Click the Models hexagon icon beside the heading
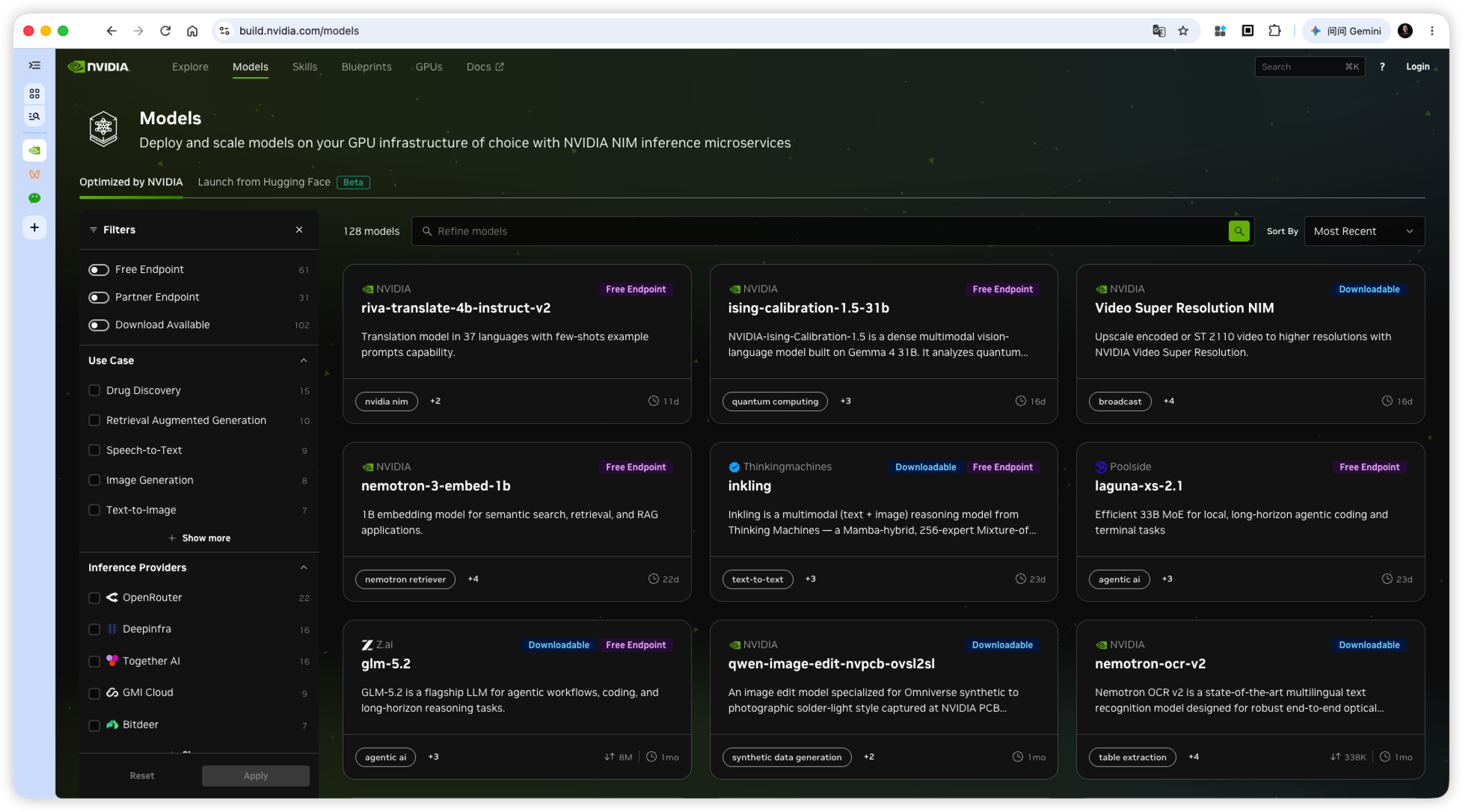 103,129
